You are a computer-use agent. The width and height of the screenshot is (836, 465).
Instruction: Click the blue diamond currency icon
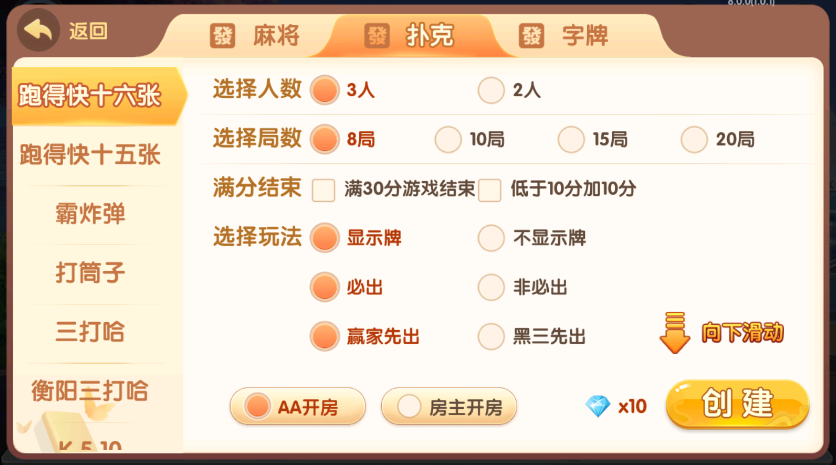[598, 406]
